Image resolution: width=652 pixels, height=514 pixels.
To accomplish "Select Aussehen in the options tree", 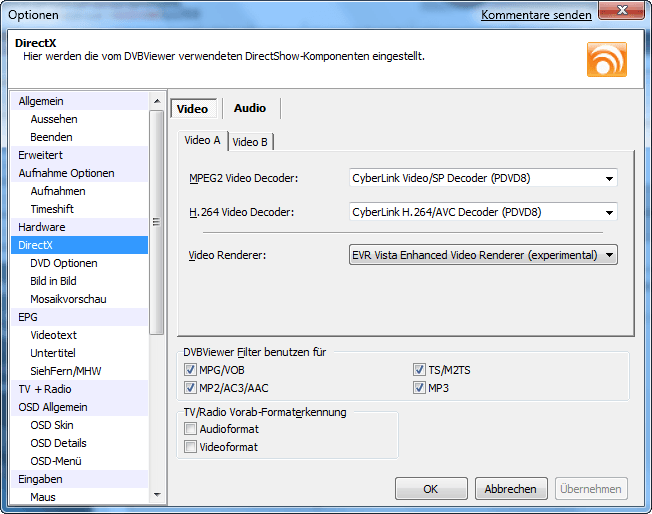I will (79, 119).
